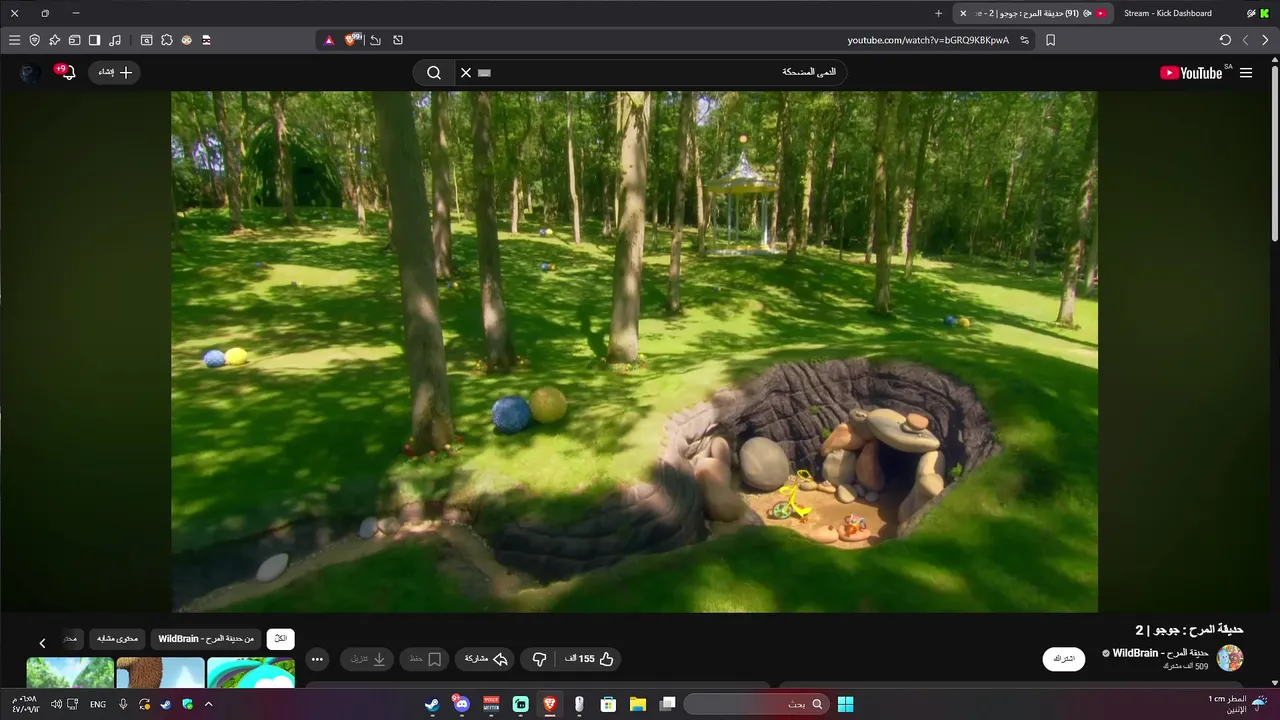This screenshot has height=720, width=1280.
Task: Share the video with "مشاركة" button
Action: tap(486, 659)
